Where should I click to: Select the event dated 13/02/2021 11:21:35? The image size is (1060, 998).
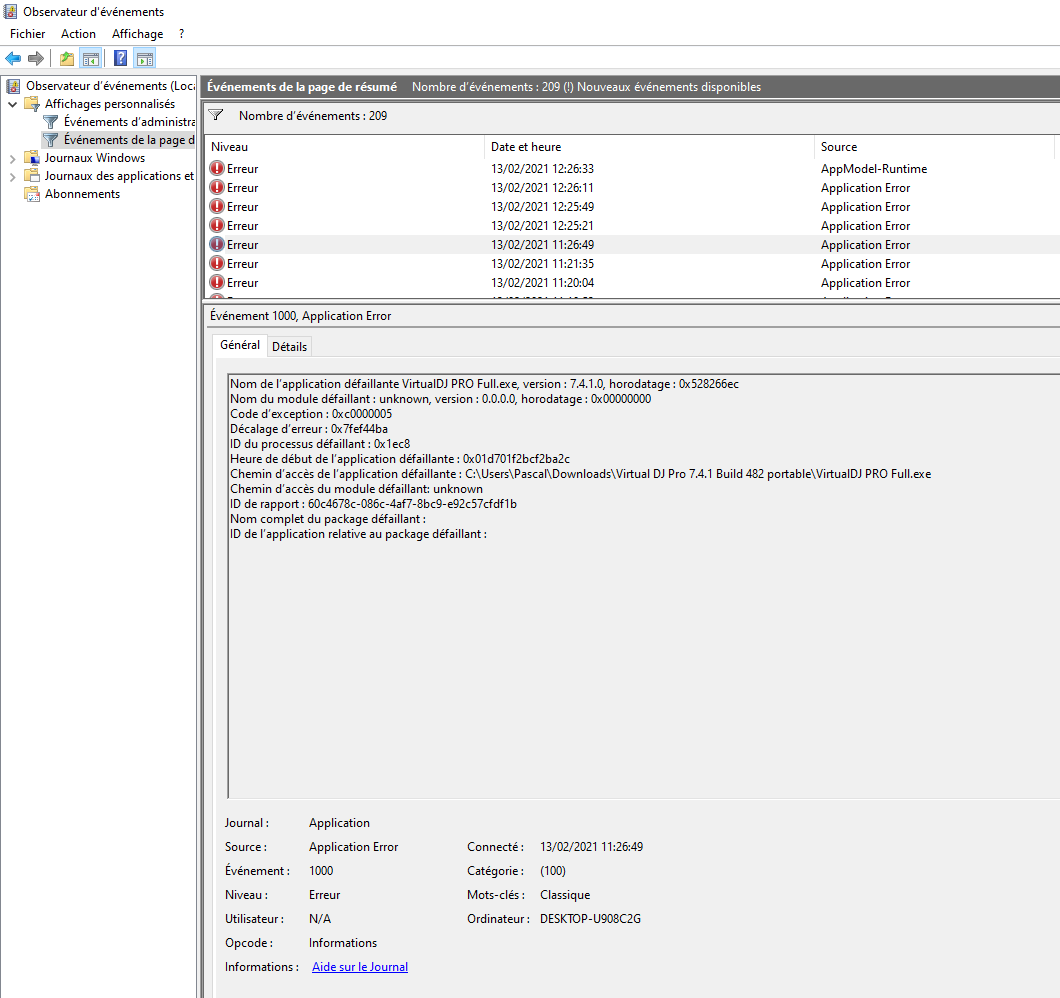coord(633,263)
